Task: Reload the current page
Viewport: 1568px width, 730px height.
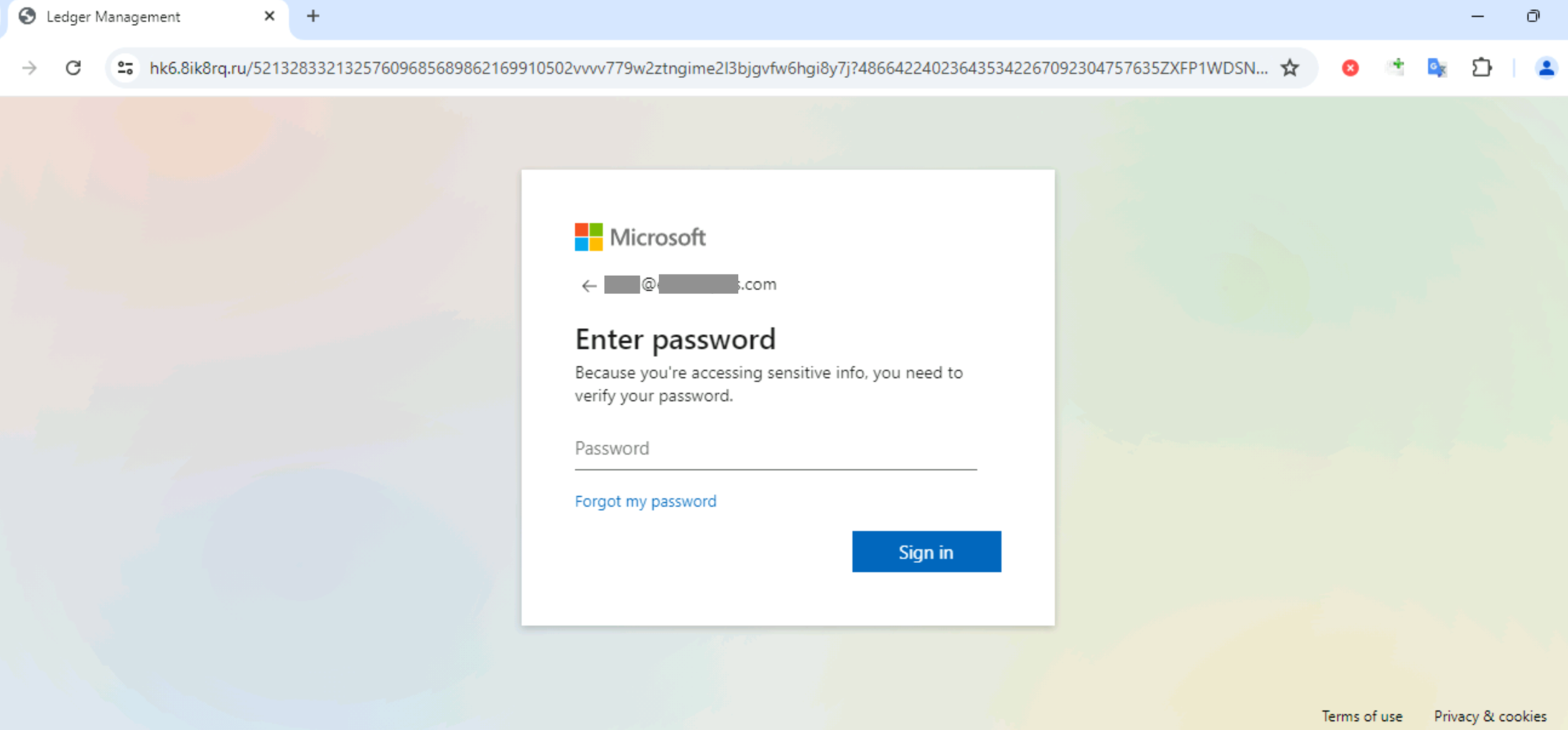Action: 73,68
